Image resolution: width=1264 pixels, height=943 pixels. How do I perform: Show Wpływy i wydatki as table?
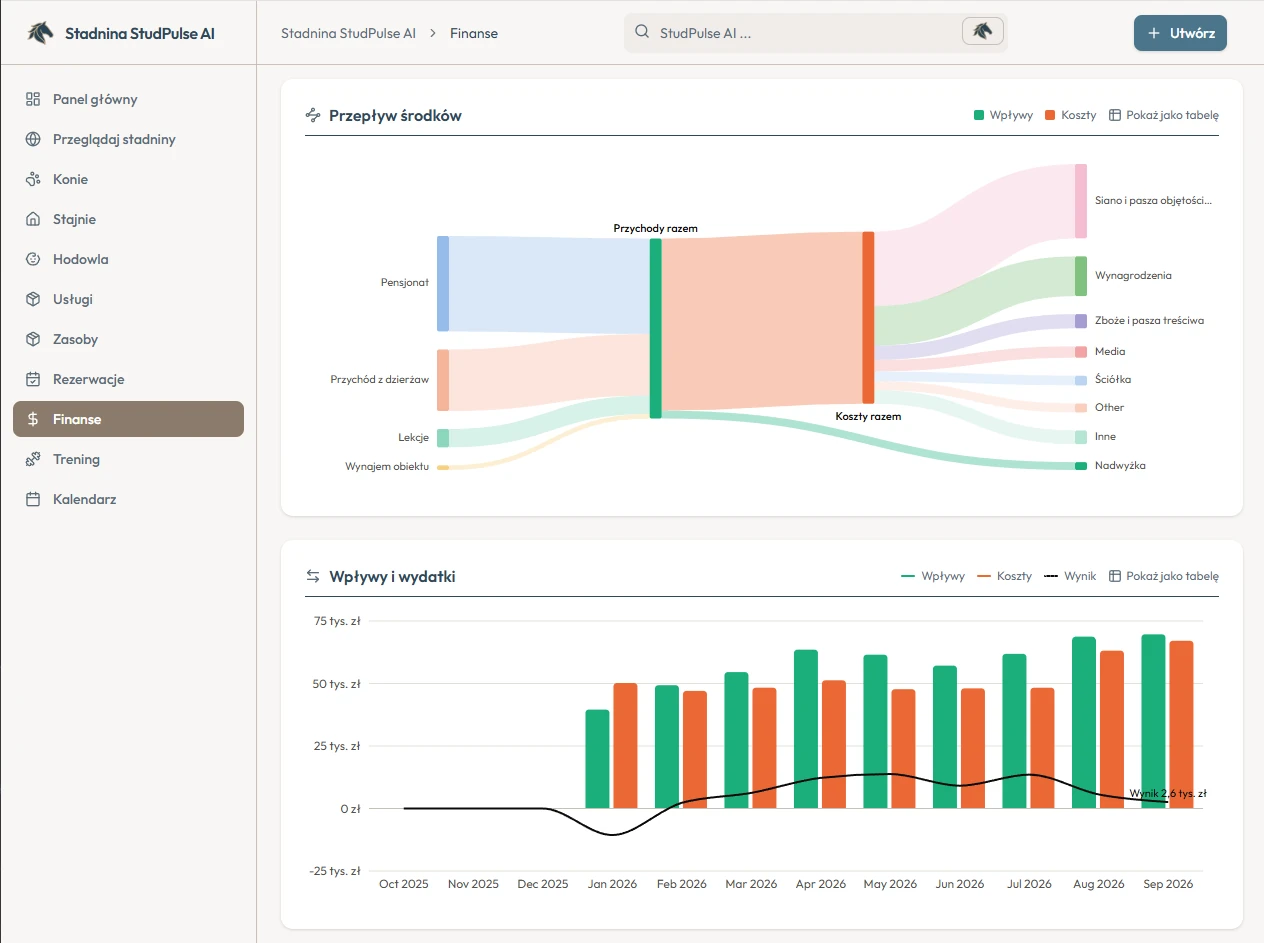[1164, 576]
